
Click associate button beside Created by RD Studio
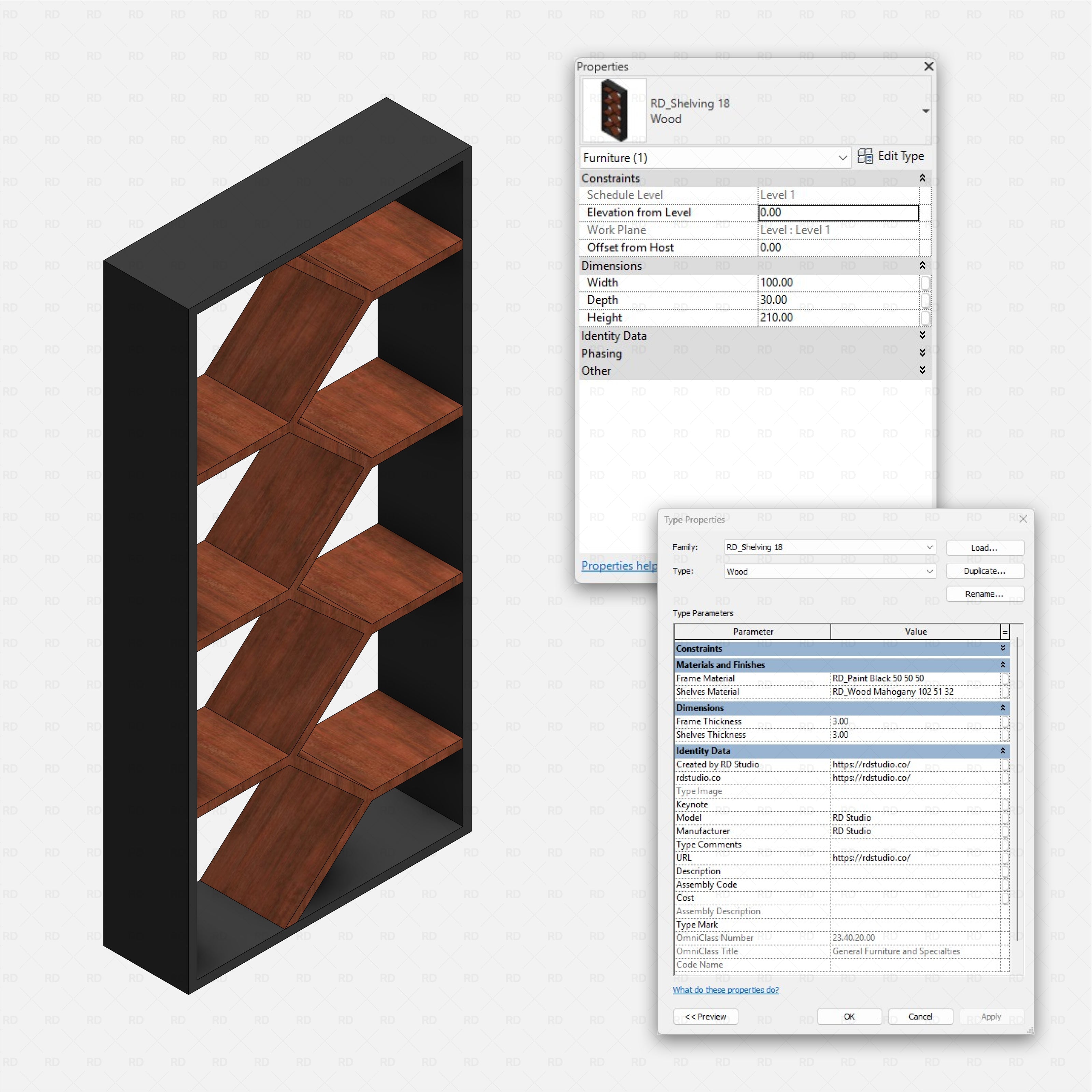[x=1004, y=764]
